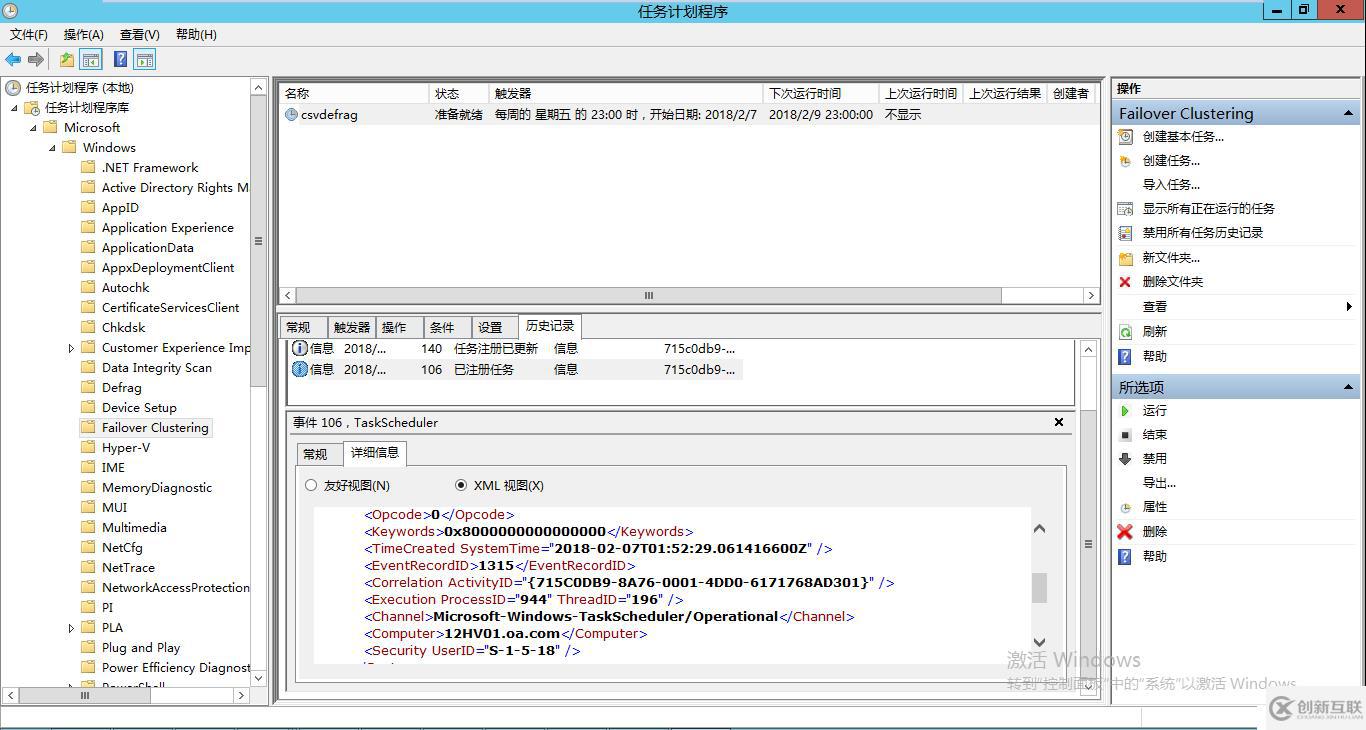The width and height of the screenshot is (1366, 730).
Task: Click the blue back navigation arrow
Action: [12, 59]
